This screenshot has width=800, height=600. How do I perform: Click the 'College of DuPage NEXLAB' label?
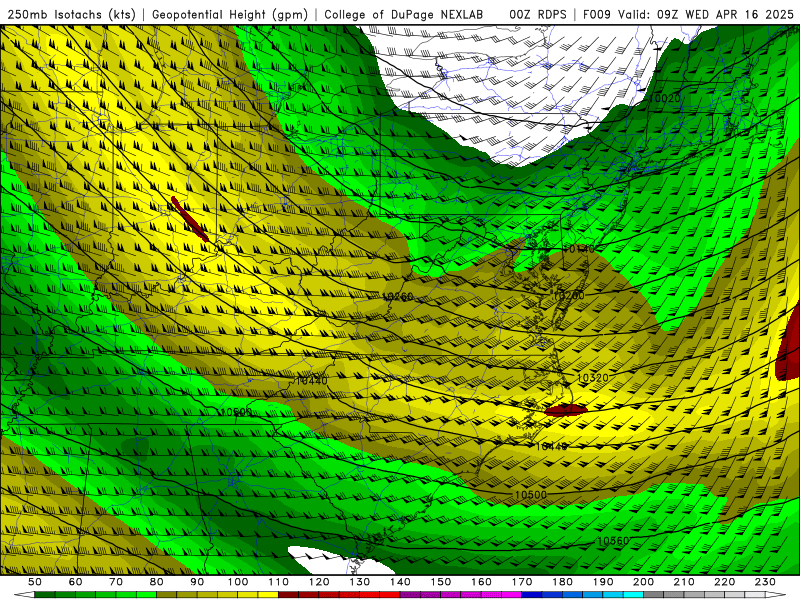coord(404,14)
